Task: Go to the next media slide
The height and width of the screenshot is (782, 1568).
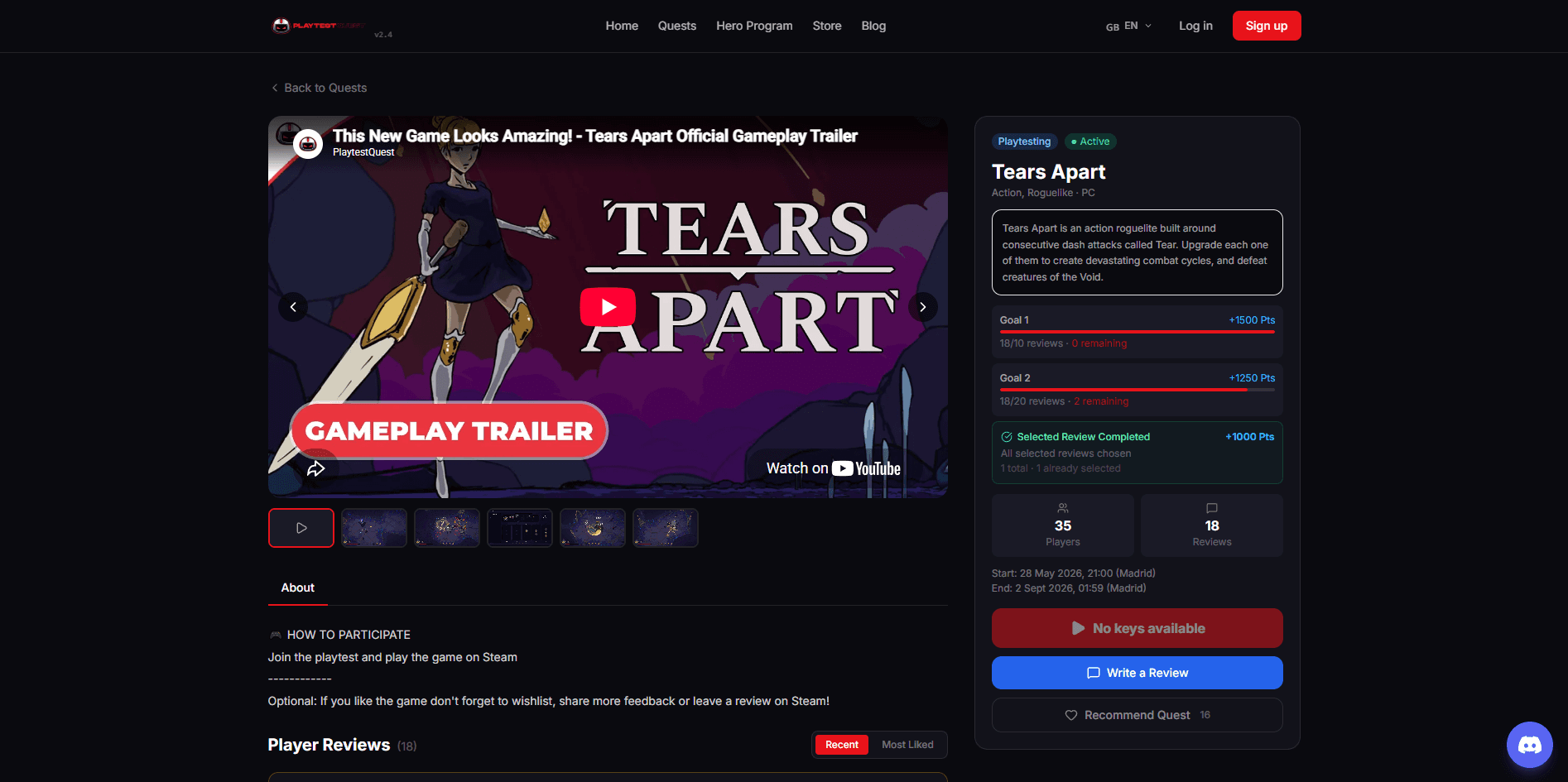Action: [x=923, y=307]
